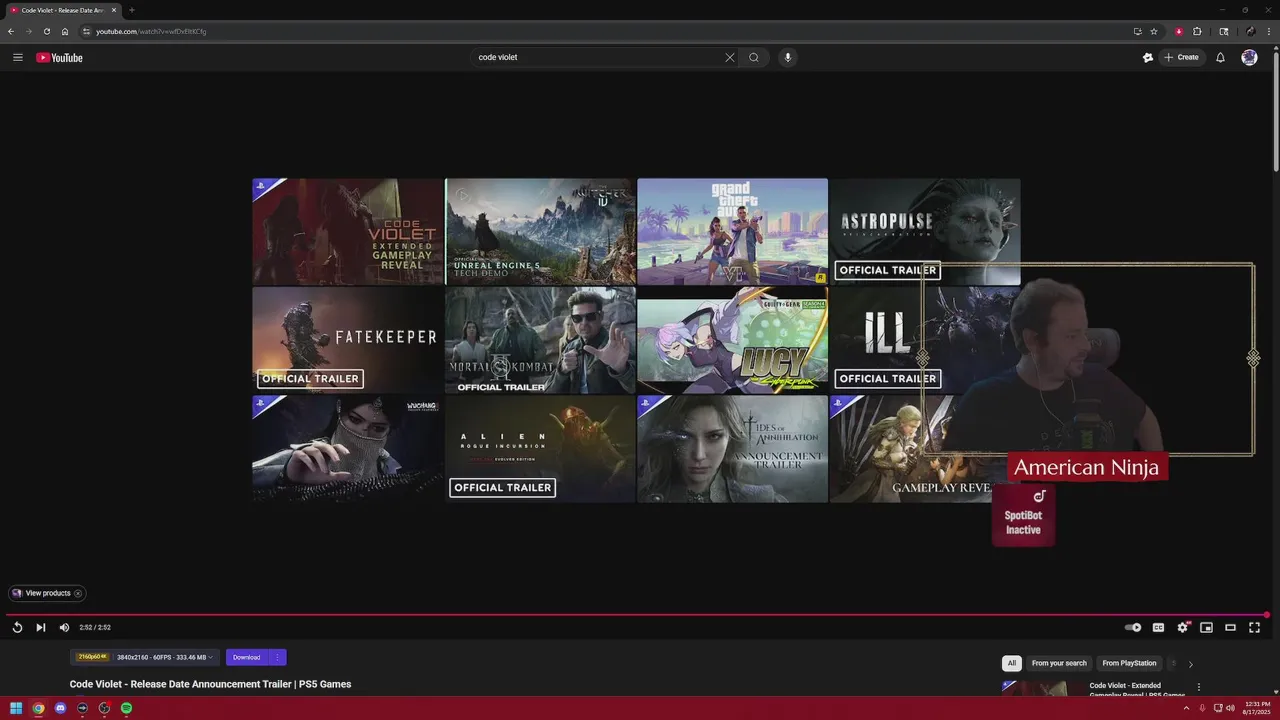1280x720 pixels.
Task: Open YouTube notifications bell
Action: tap(1220, 57)
